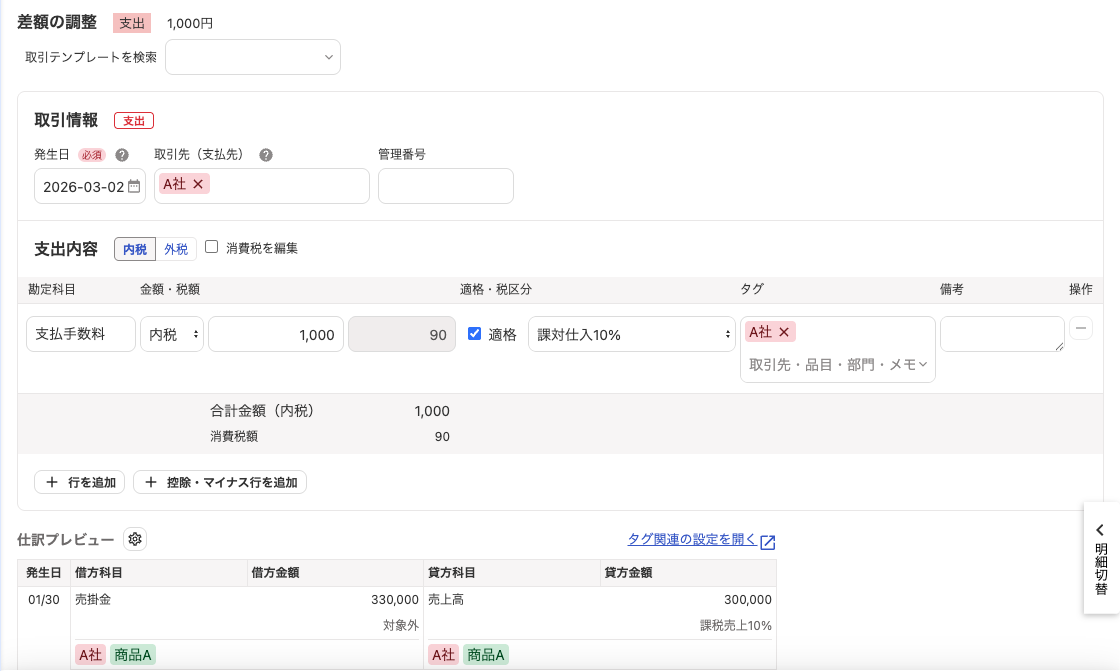Click help icon next to 発生日
1120x671 pixels.
(x=122, y=155)
